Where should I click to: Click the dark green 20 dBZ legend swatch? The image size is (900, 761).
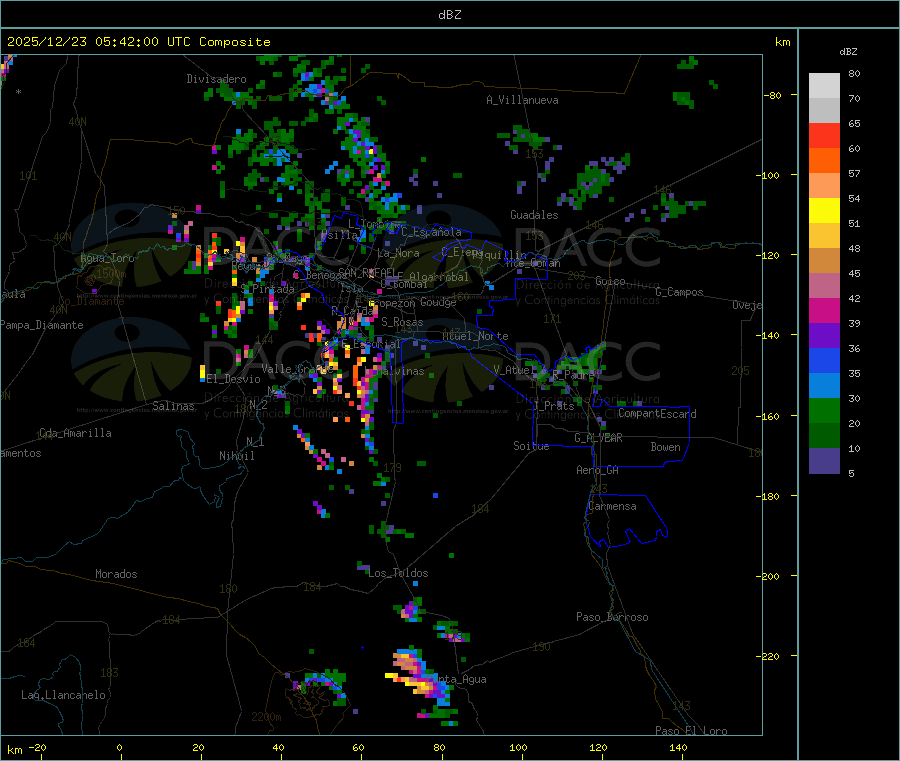[x=824, y=436]
